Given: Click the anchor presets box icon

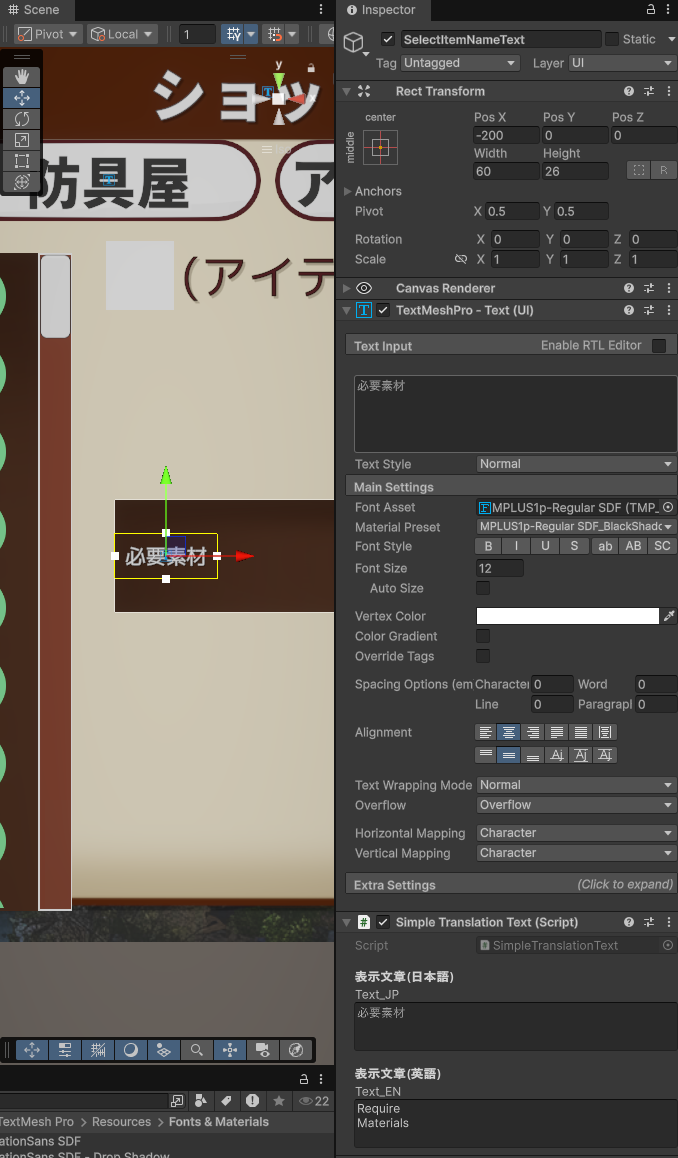Looking at the screenshot, I should [x=379, y=147].
